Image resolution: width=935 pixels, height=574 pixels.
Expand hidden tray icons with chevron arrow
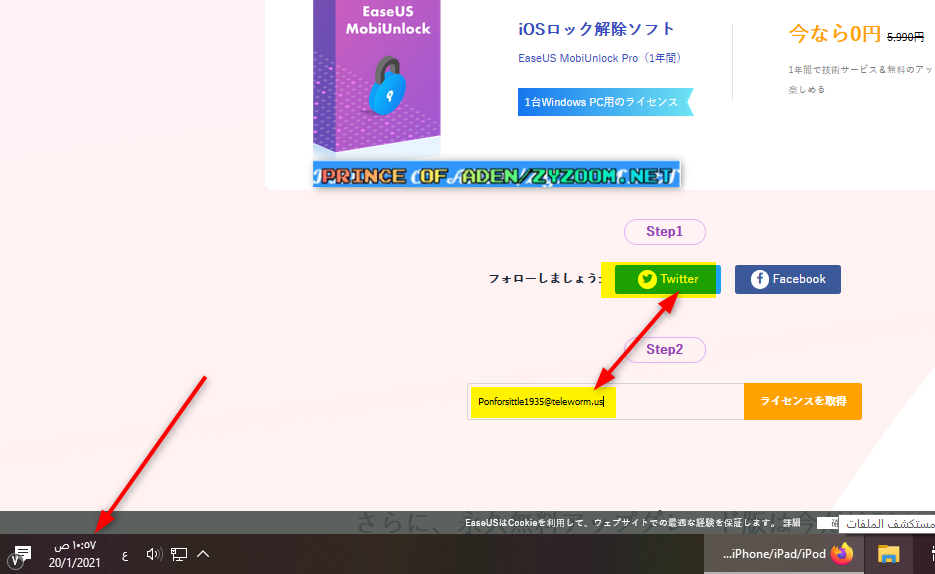203,554
